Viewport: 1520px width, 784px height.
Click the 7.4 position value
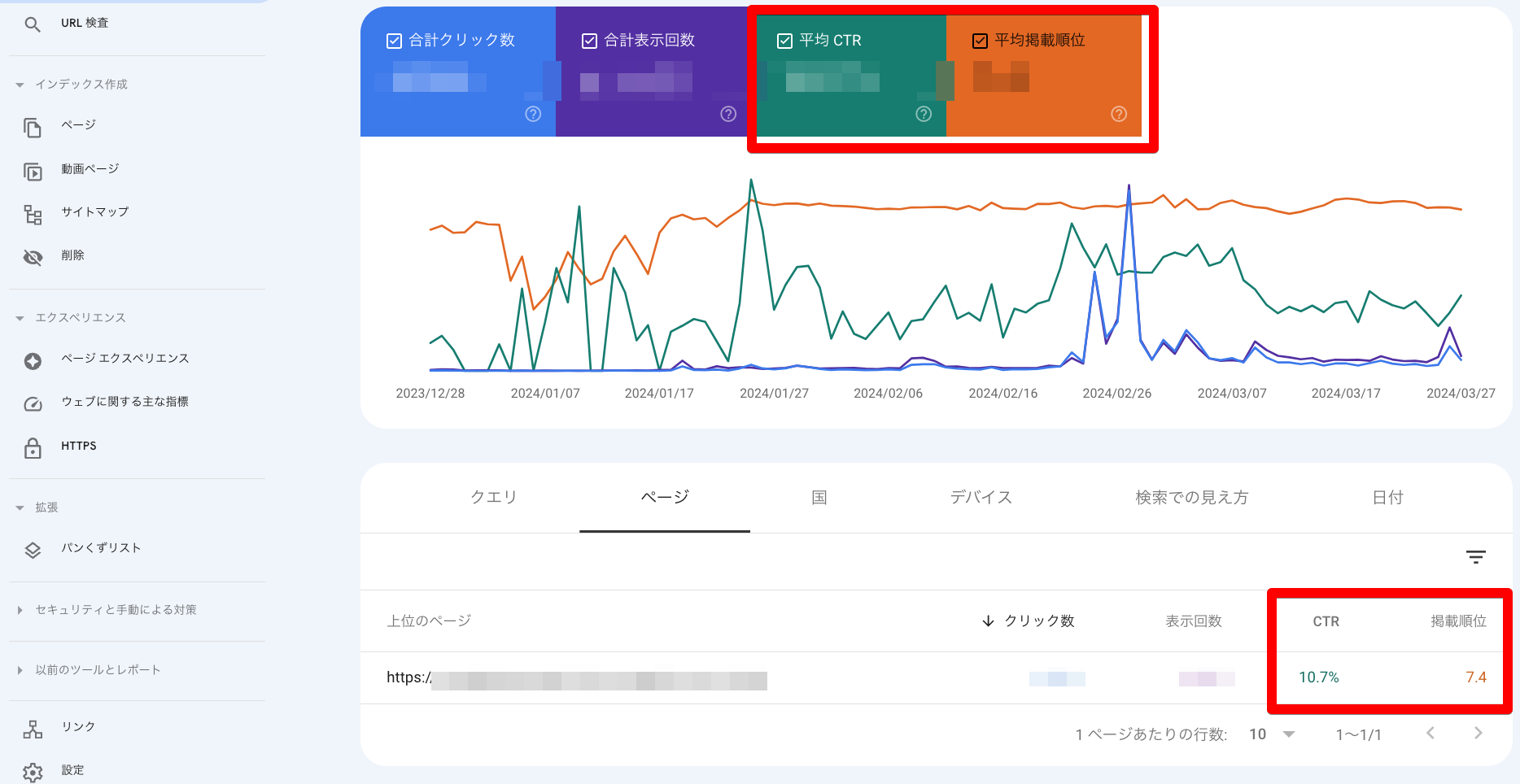pyautogui.click(x=1476, y=677)
